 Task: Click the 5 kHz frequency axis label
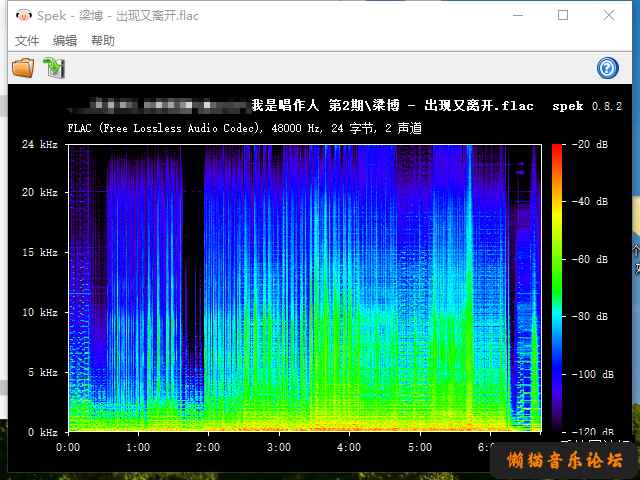[42, 372]
